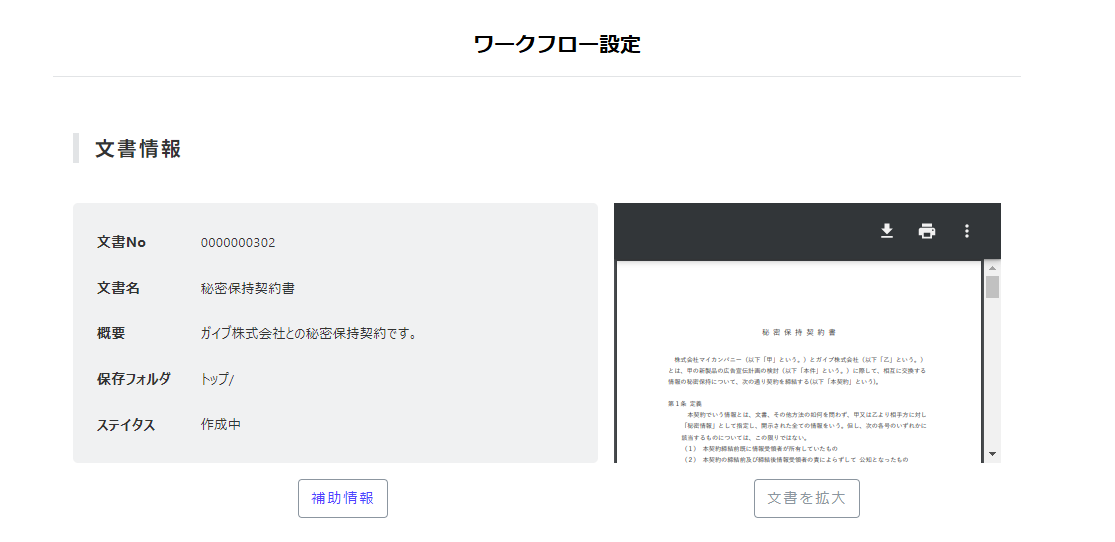This screenshot has width=1115, height=542.
Task: Click the status value 作成中
Action: (220, 425)
